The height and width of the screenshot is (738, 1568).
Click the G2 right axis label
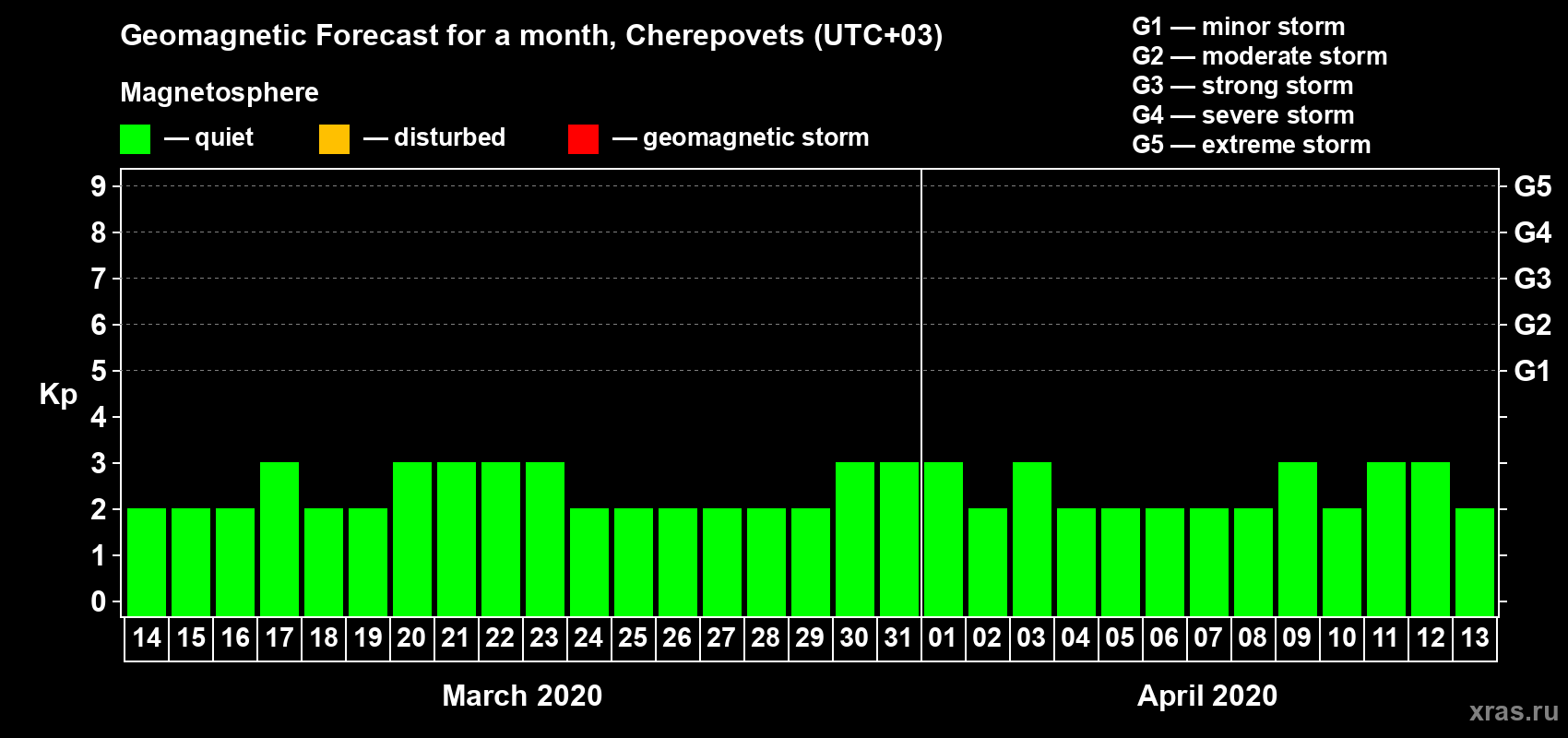(1533, 325)
